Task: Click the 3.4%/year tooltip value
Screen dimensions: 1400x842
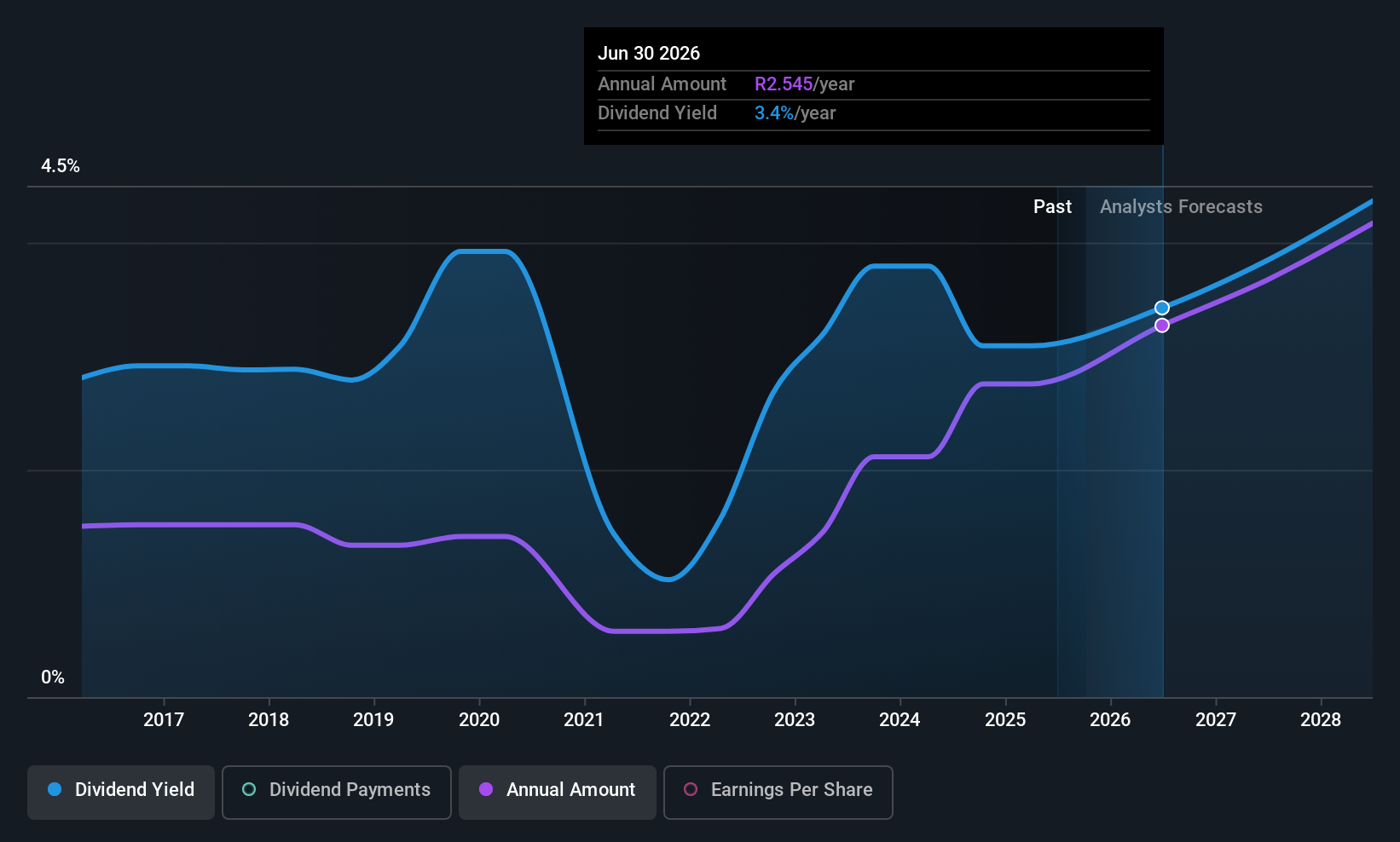Action: pos(795,113)
